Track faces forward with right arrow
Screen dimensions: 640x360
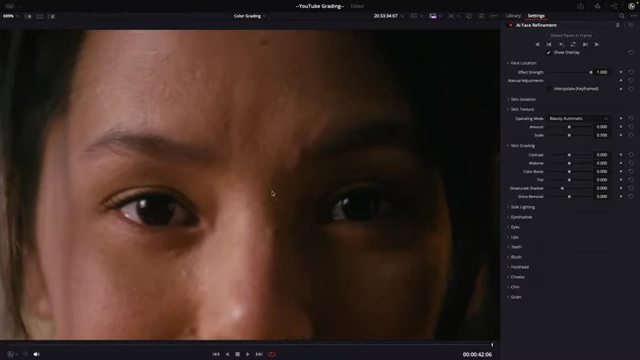coord(597,44)
